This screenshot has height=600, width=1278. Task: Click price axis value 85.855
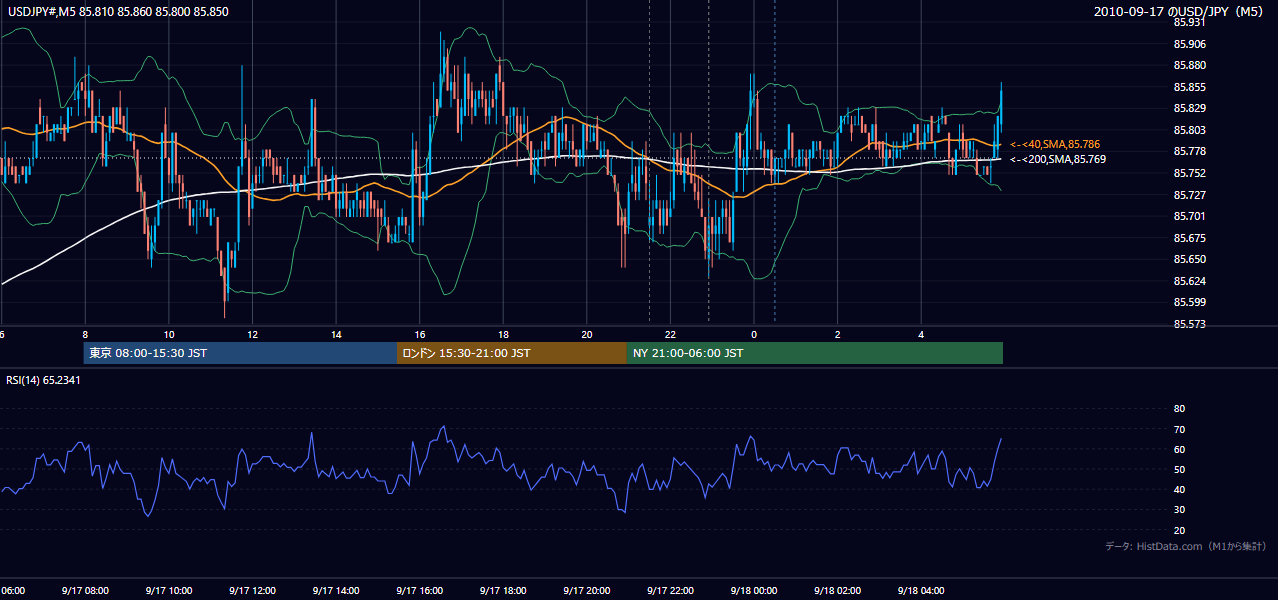click(x=1190, y=87)
